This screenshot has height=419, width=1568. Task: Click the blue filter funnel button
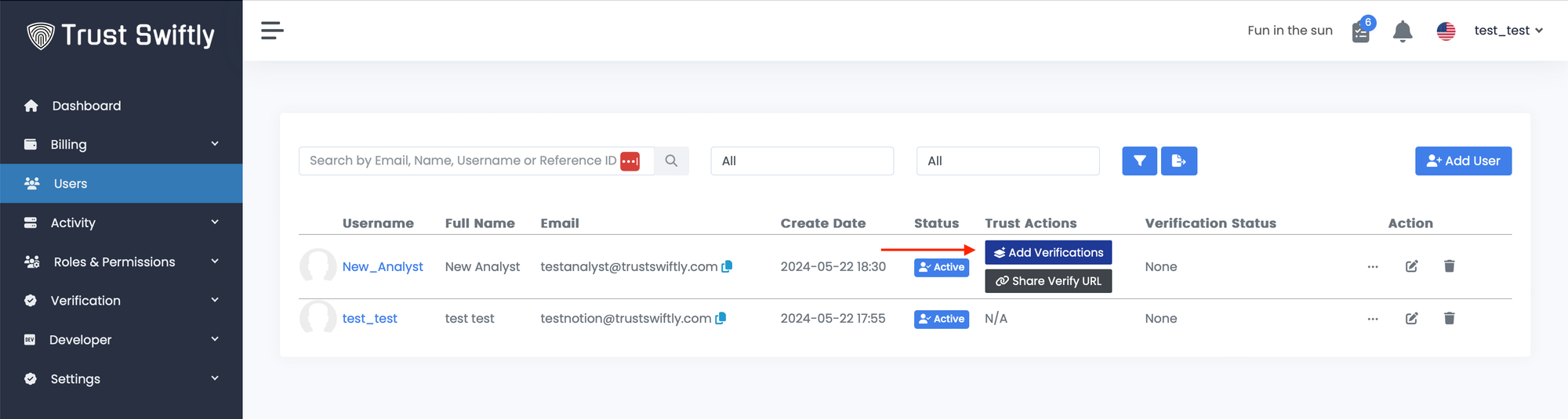[1139, 161]
